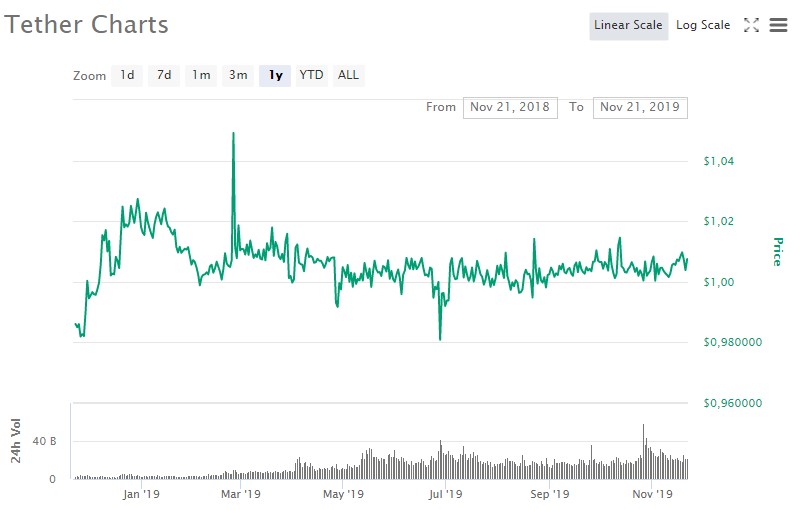This screenshot has height=510, width=794.
Task: Set zoom to 3m
Action: click(x=238, y=75)
